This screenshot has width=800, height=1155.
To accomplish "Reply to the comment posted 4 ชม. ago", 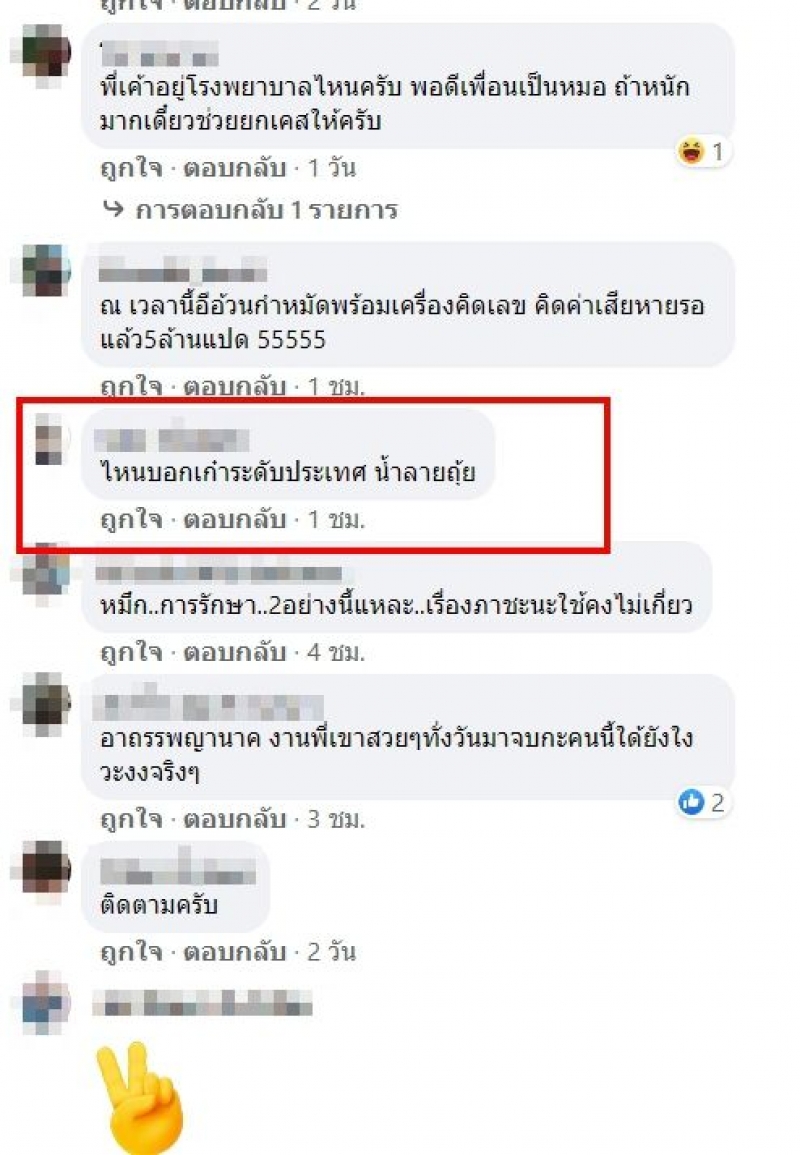I will pos(234,652).
